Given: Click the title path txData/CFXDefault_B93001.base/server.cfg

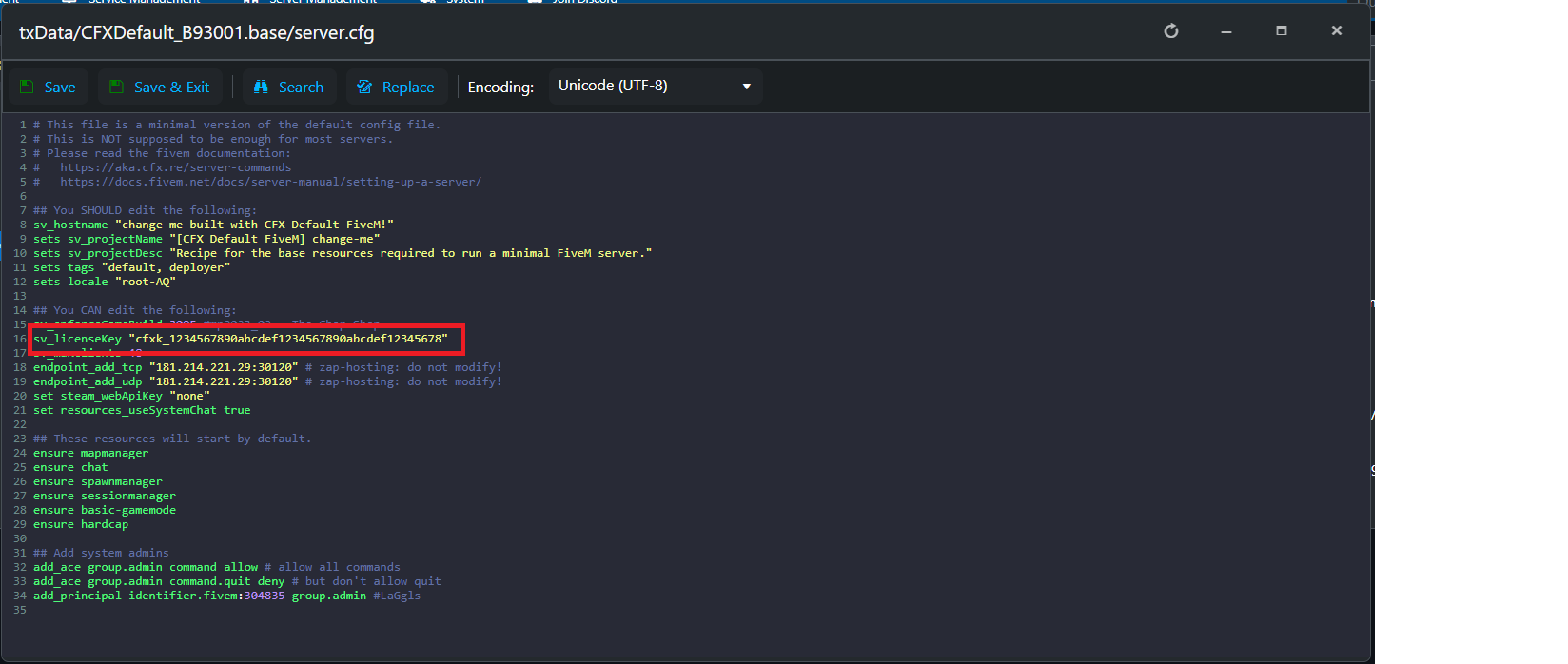Looking at the screenshot, I should coord(197,33).
